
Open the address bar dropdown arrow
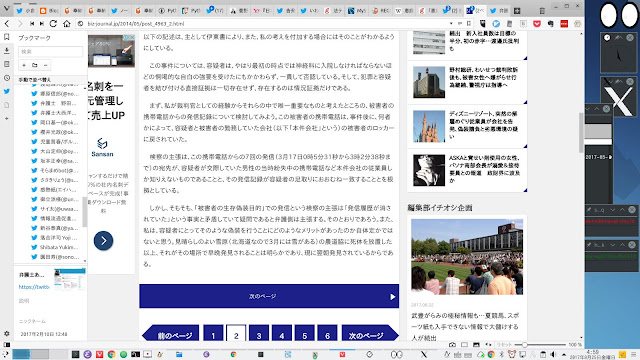point(451,24)
